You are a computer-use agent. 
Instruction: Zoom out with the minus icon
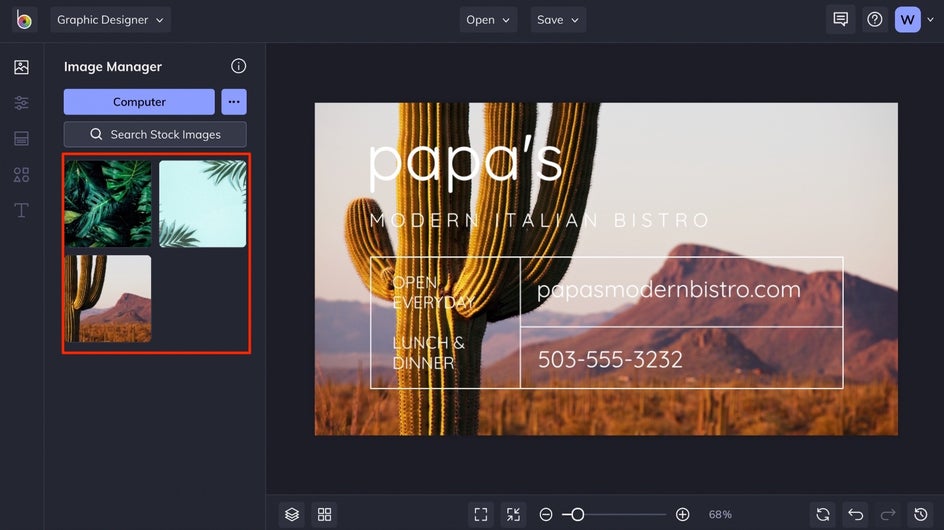pos(546,514)
